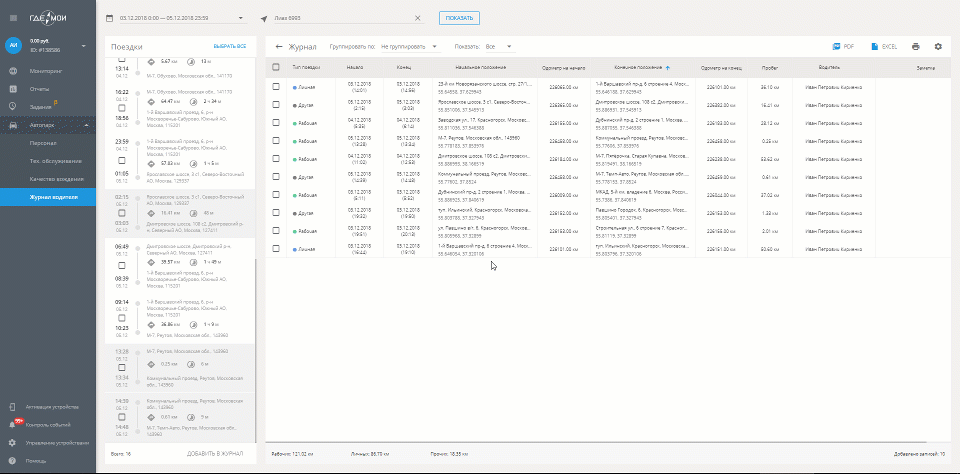This screenshot has width=960, height=474.
Task: Click the ПОКАЗАТЬ button
Action: coord(459,18)
